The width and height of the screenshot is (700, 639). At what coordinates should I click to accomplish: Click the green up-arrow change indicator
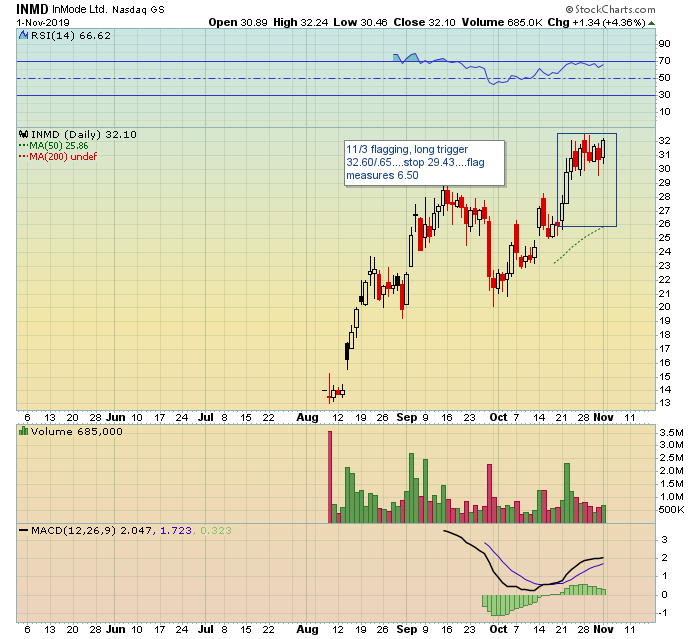(651, 23)
